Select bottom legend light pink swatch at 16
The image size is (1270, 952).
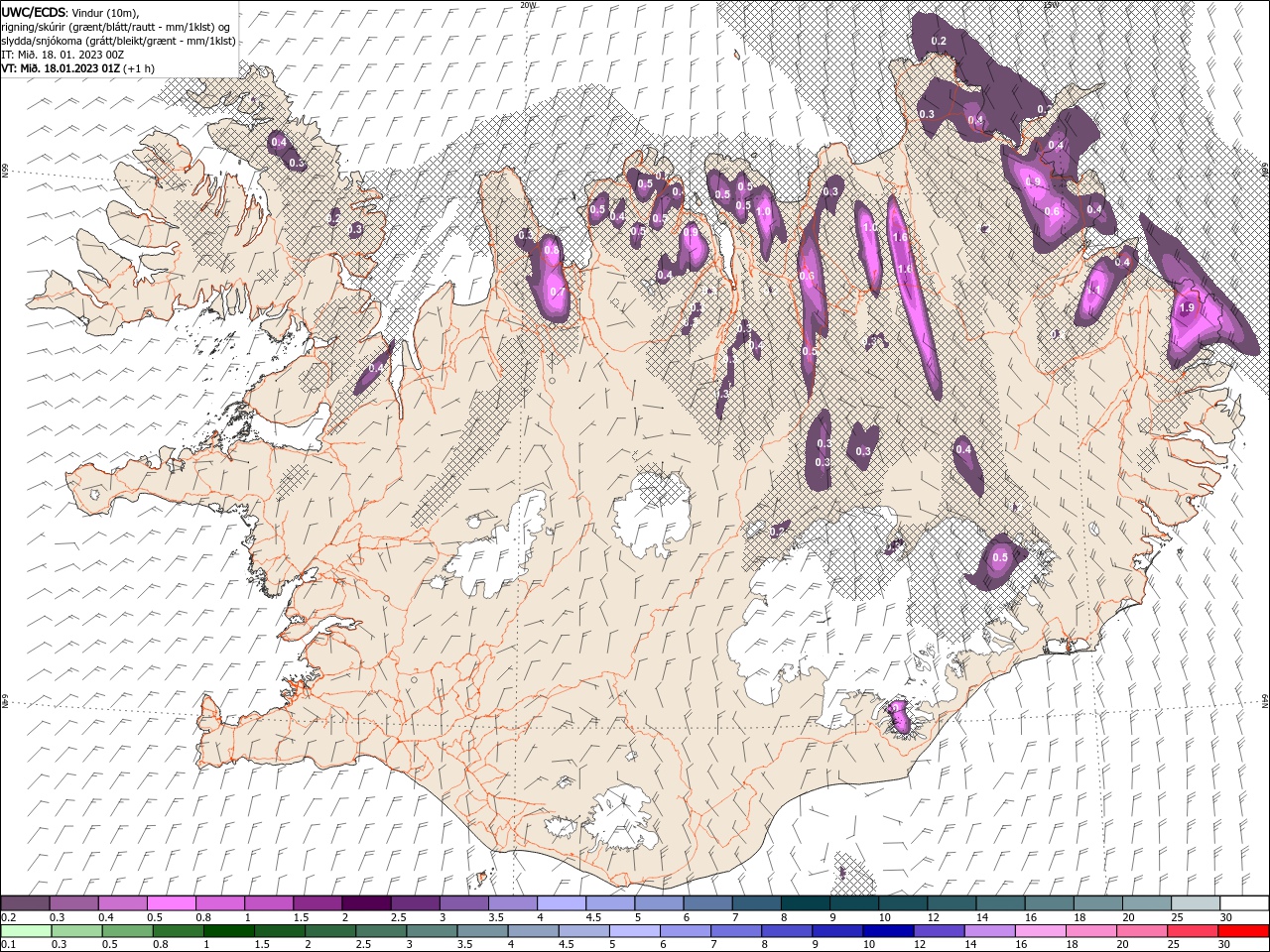coord(1040,931)
